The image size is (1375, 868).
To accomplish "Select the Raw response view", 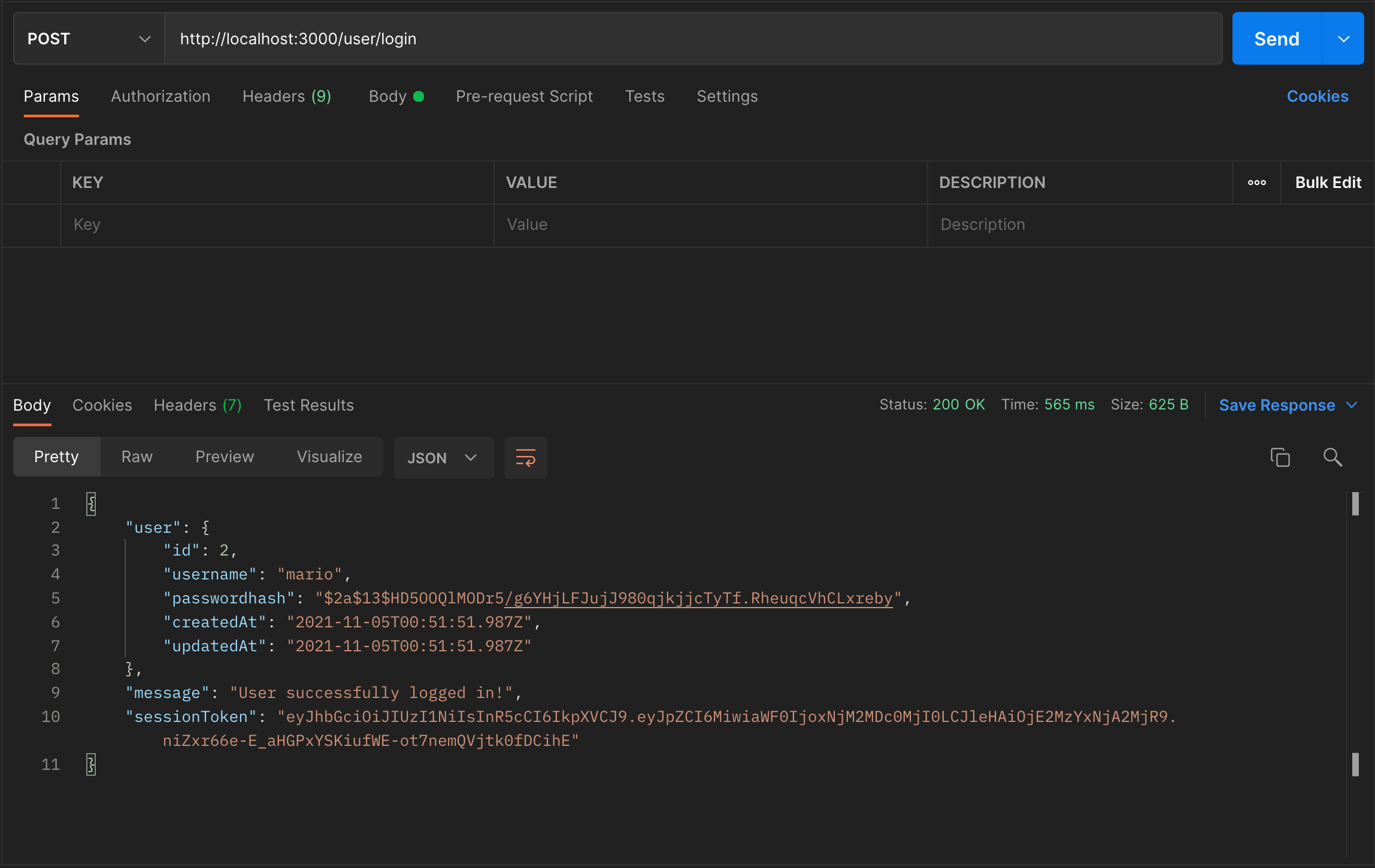I will 137,456.
